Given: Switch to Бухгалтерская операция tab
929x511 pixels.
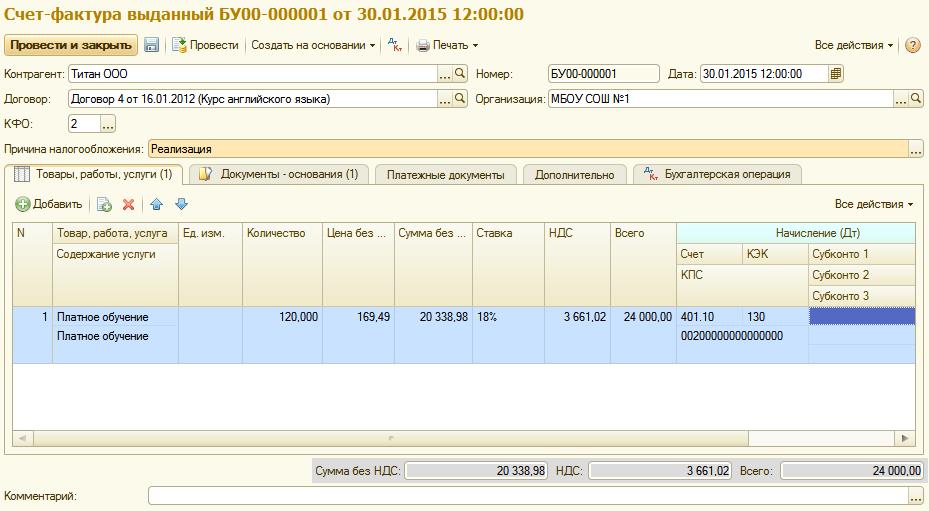Looking at the screenshot, I should point(717,174).
